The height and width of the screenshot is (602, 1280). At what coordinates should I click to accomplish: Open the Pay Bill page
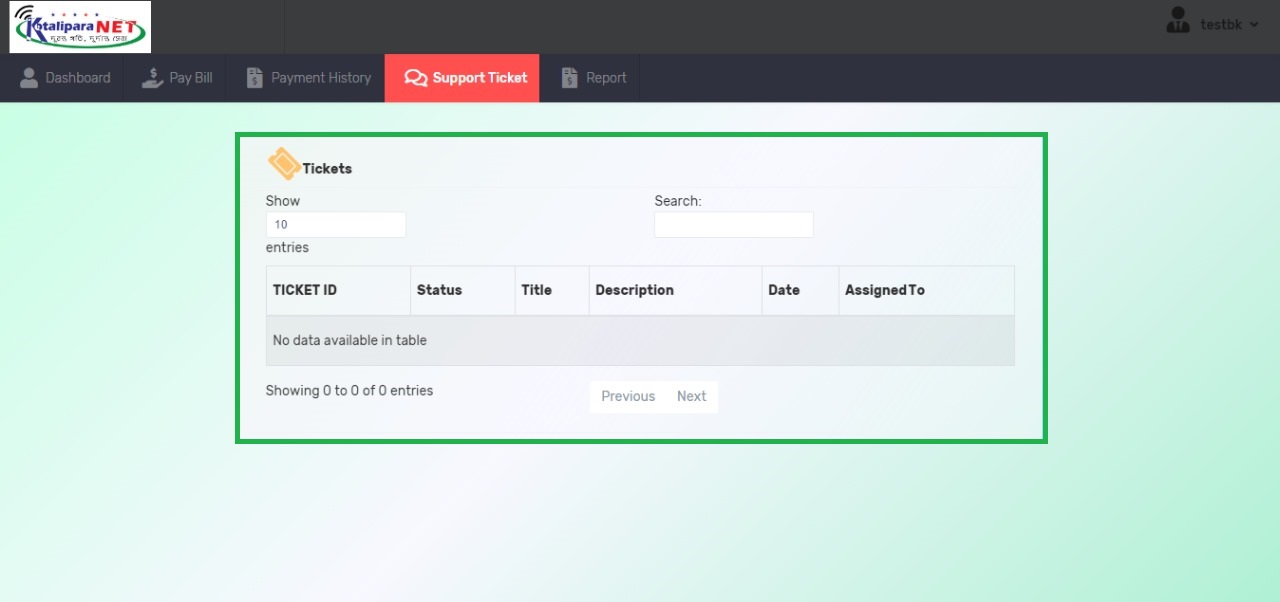tap(190, 78)
